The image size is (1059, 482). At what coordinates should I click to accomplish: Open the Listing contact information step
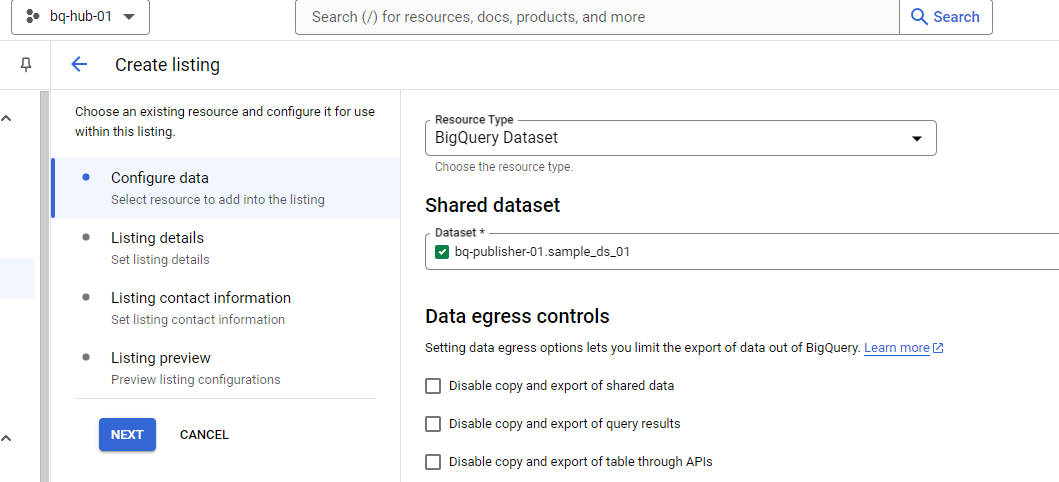click(200, 298)
